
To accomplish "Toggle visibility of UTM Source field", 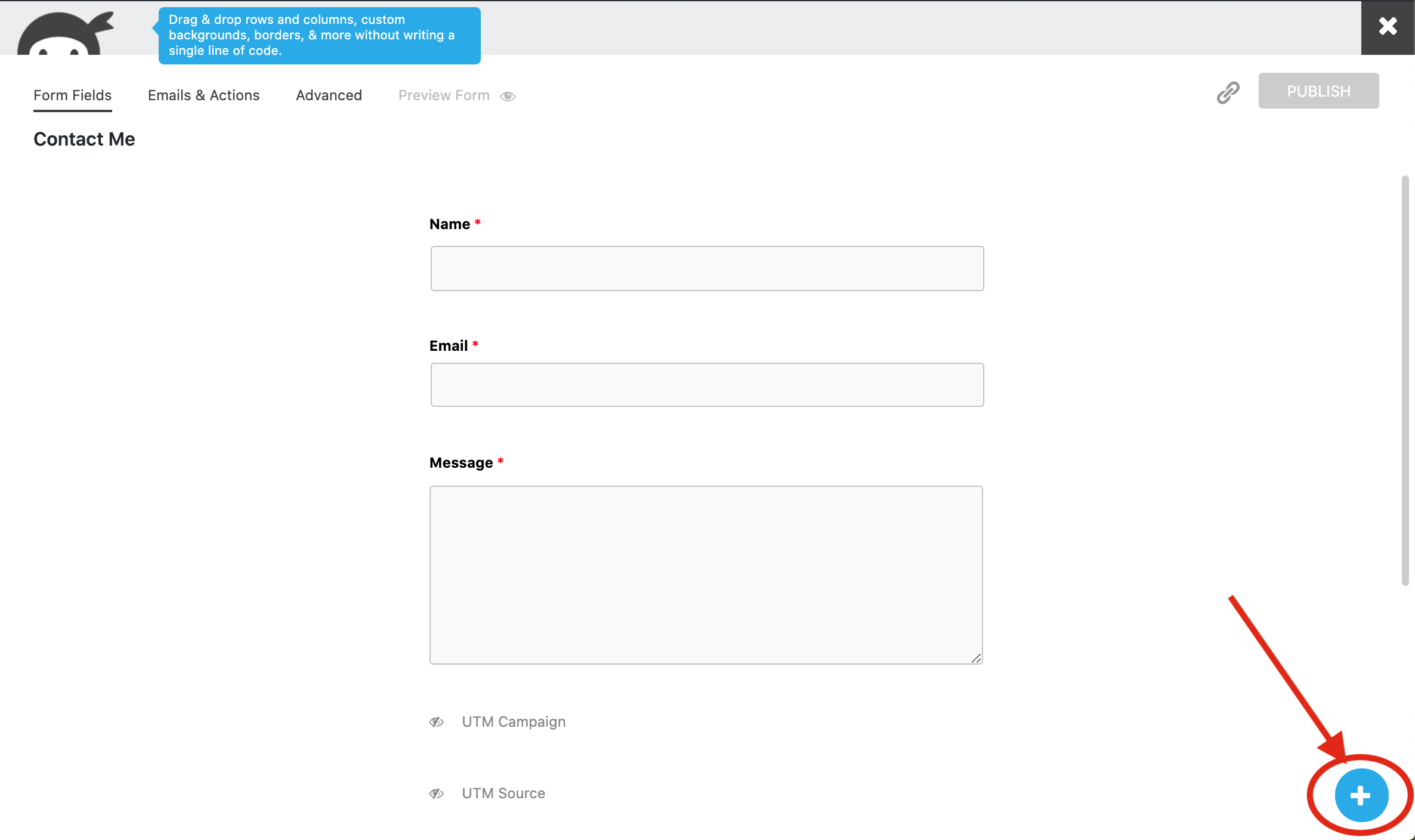I will [x=437, y=791].
